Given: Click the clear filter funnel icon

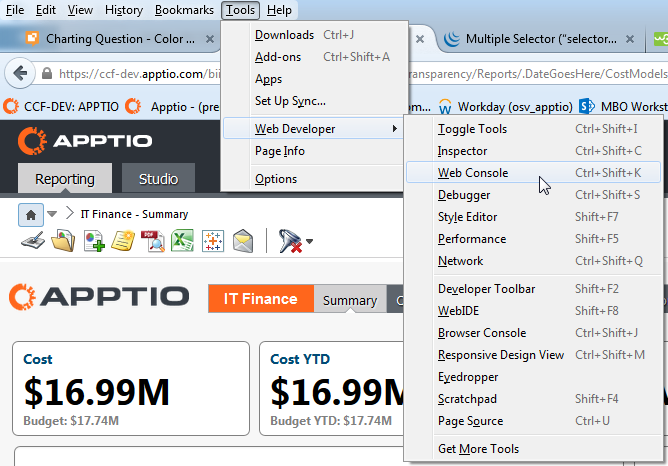Looking at the screenshot, I should [290, 241].
